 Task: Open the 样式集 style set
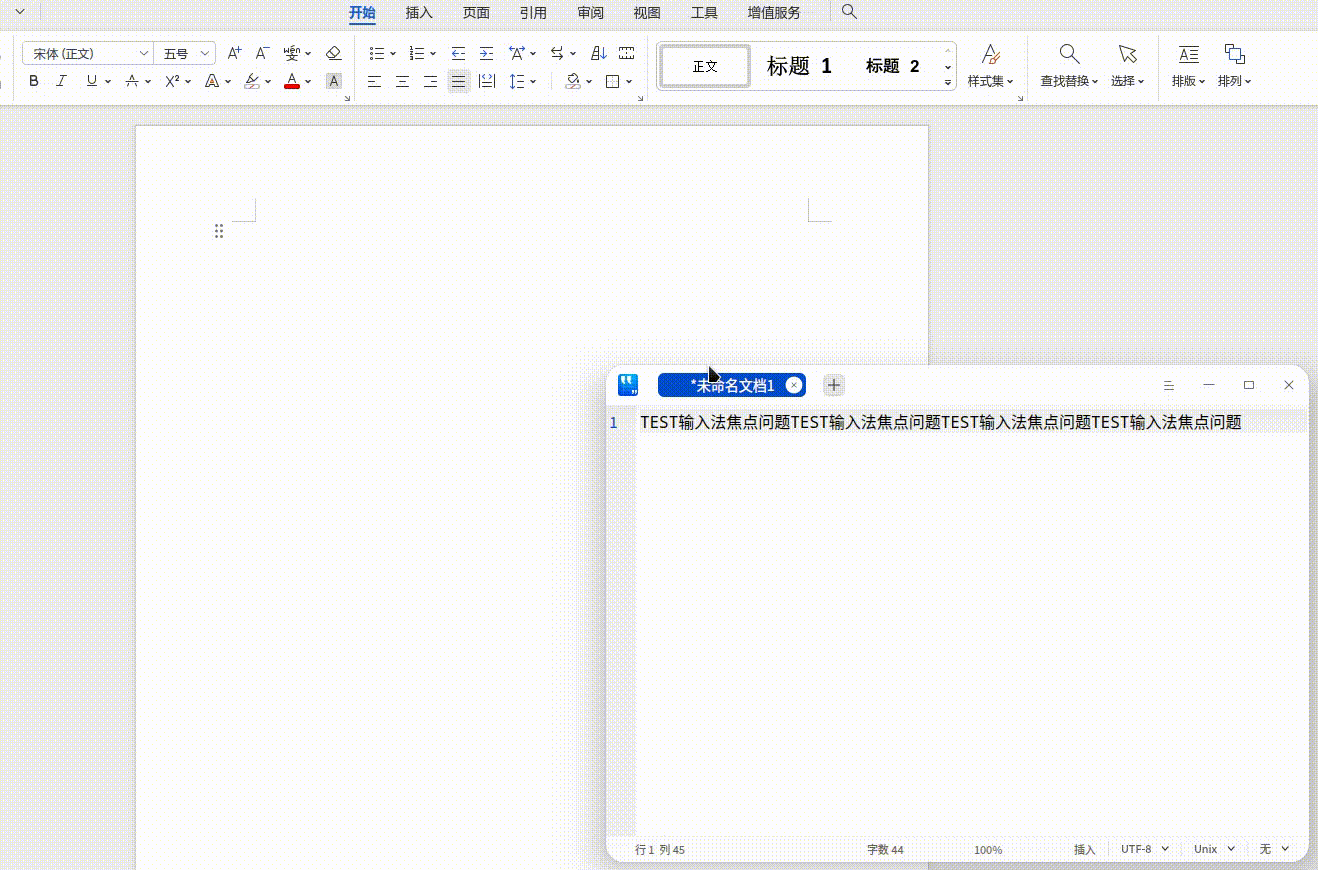pyautogui.click(x=990, y=66)
